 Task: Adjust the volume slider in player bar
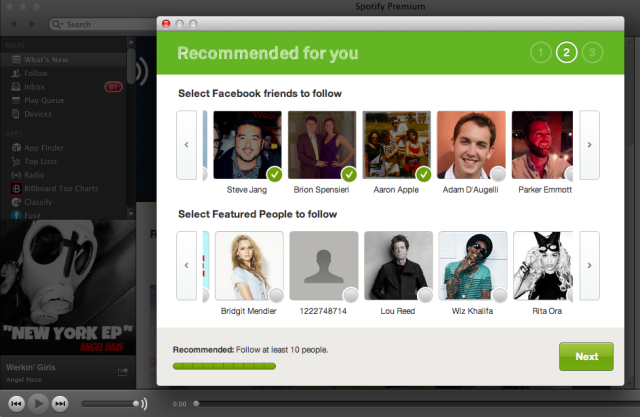click(x=110, y=404)
